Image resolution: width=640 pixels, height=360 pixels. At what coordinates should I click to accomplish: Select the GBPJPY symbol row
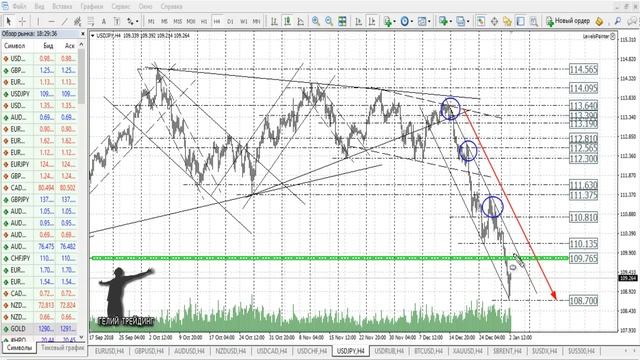tap(40, 200)
